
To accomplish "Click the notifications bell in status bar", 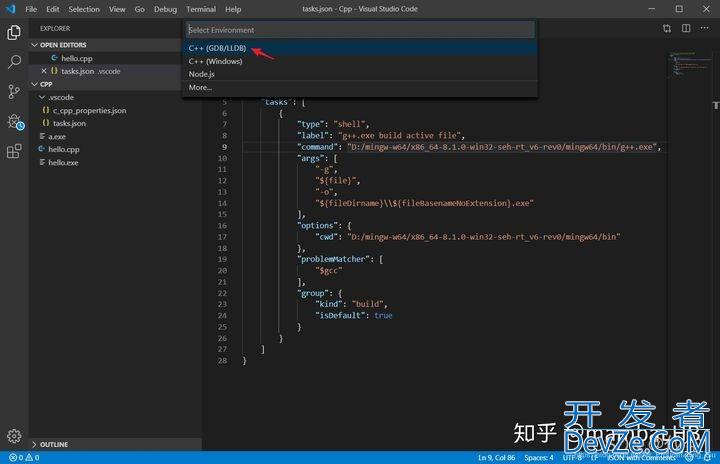I will pos(708,458).
